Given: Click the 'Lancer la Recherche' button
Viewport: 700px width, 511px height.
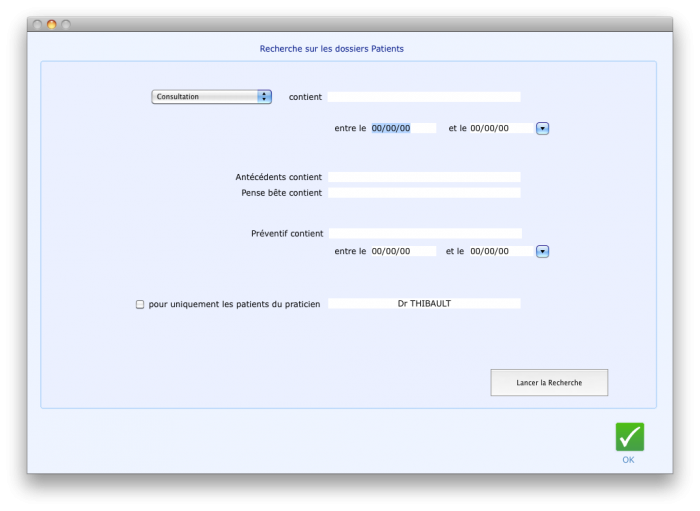Looking at the screenshot, I should click(549, 382).
